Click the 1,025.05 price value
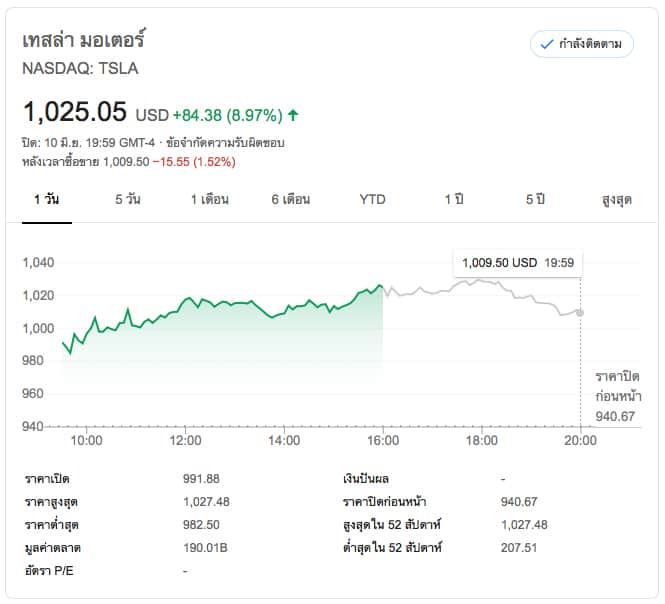This screenshot has height=604, width=665. click(76, 112)
